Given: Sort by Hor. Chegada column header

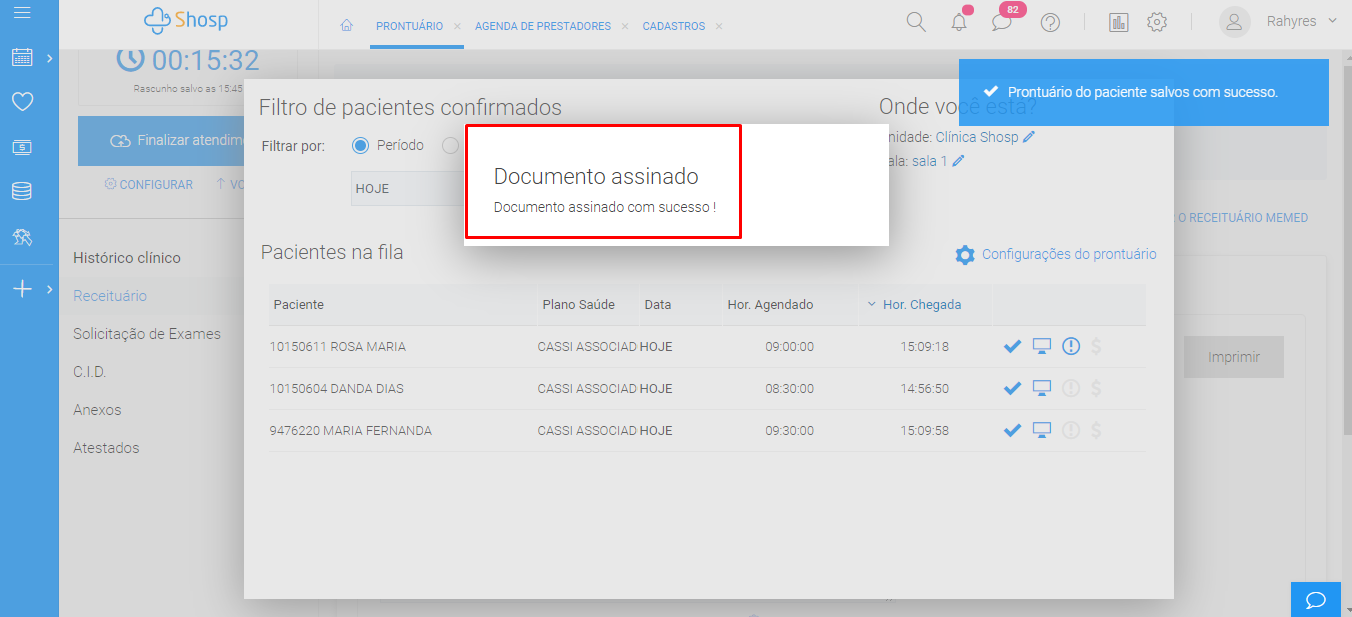Looking at the screenshot, I should click(921, 305).
